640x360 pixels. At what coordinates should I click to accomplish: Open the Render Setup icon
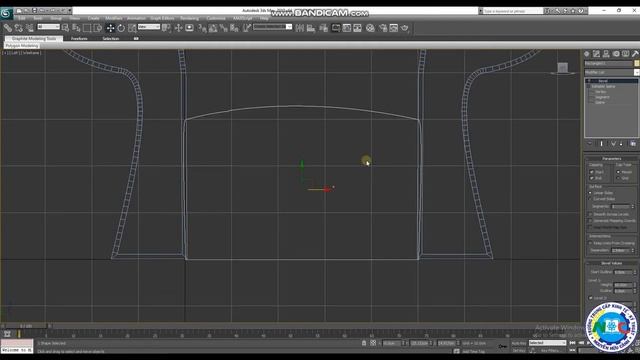click(x=383, y=28)
